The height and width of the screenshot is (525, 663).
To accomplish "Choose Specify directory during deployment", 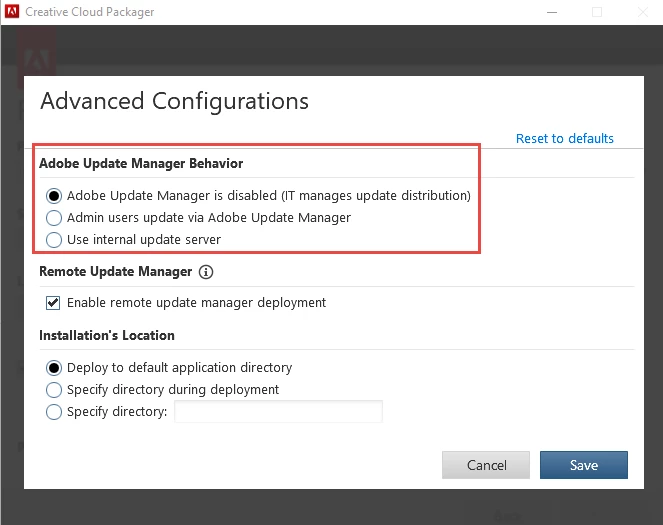I will (x=54, y=390).
